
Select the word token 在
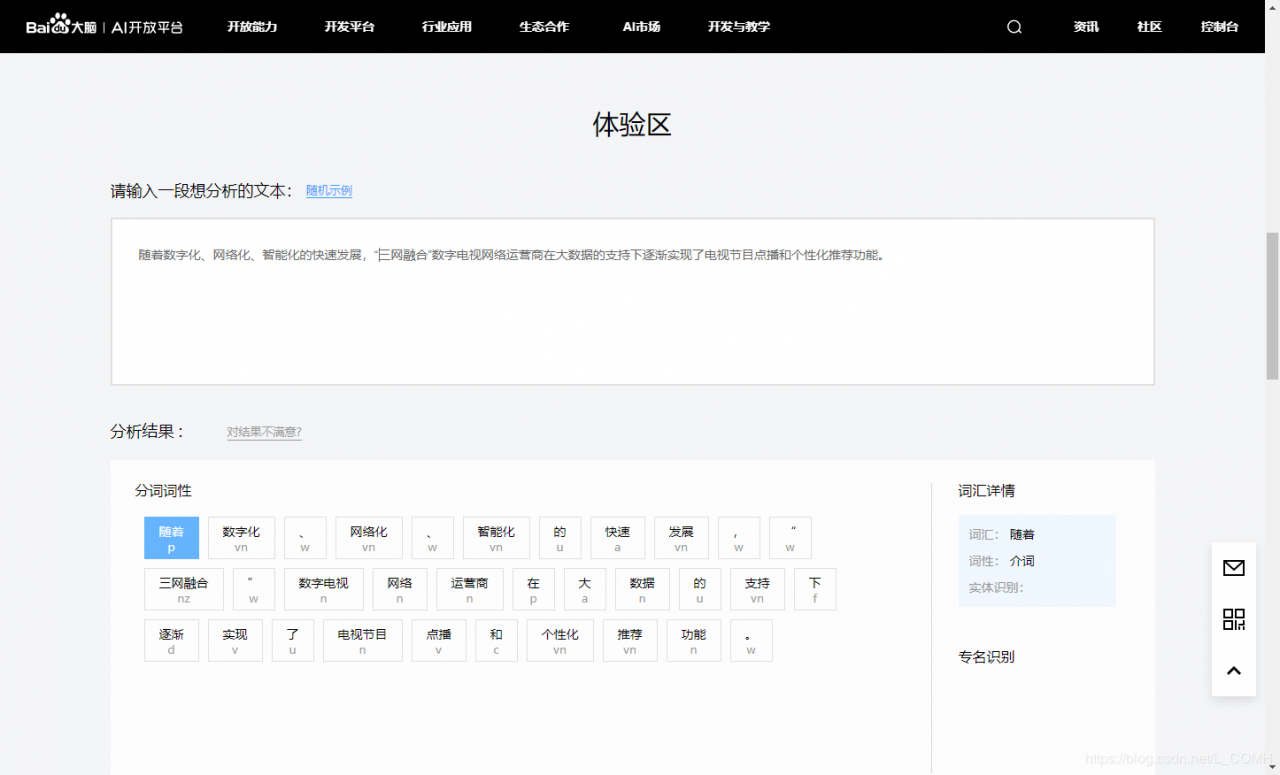tap(533, 589)
